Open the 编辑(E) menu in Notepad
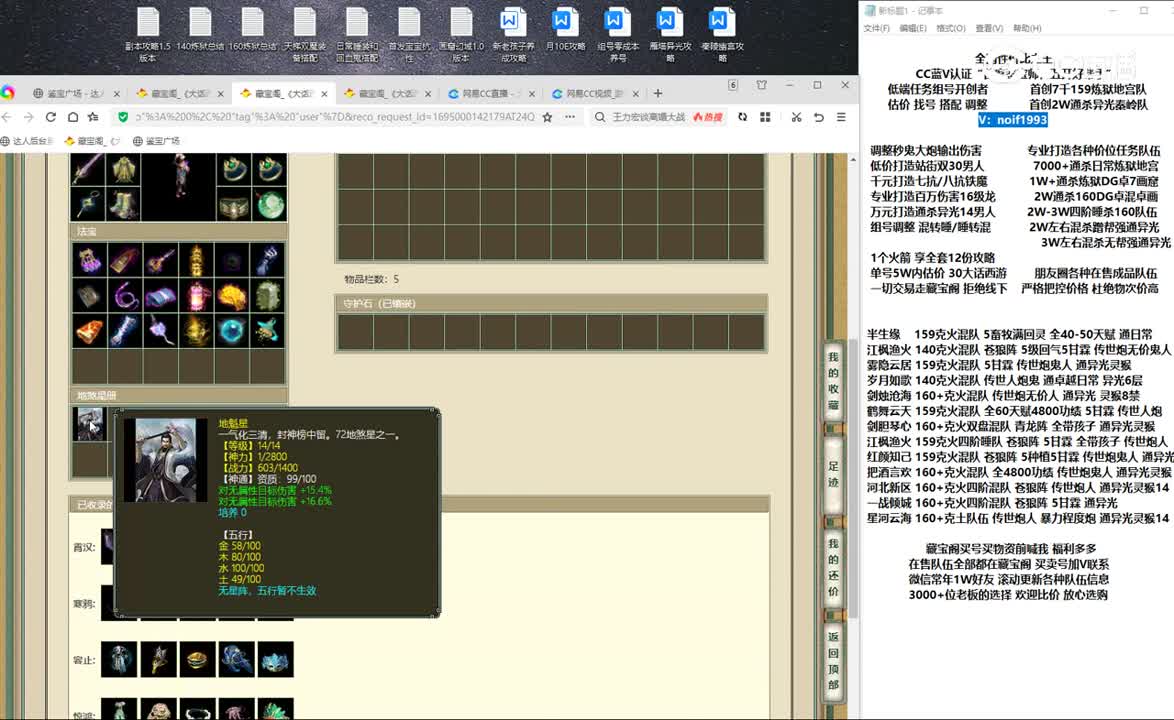 [x=912, y=28]
